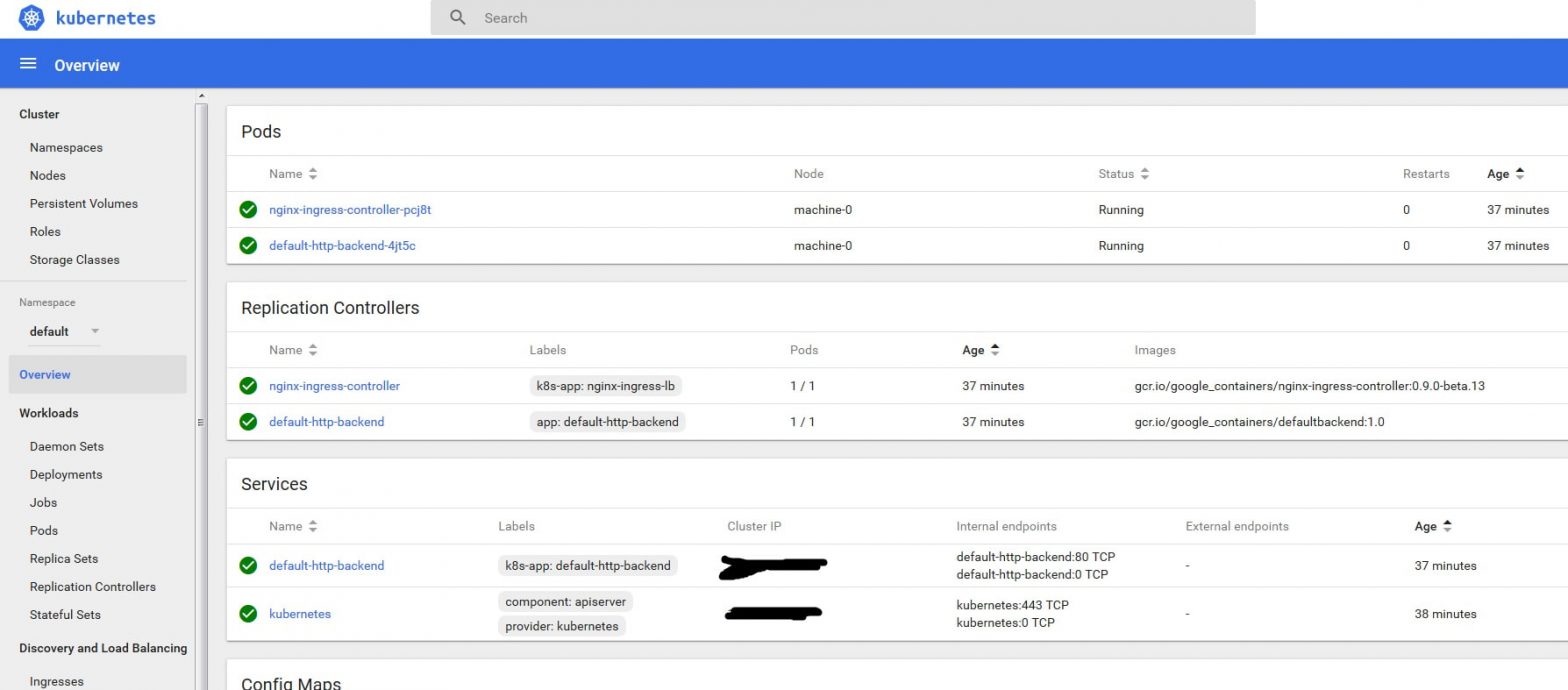This screenshot has width=1568, height=690.
Task: Sort Services by Name arrow
Action: click(313, 526)
